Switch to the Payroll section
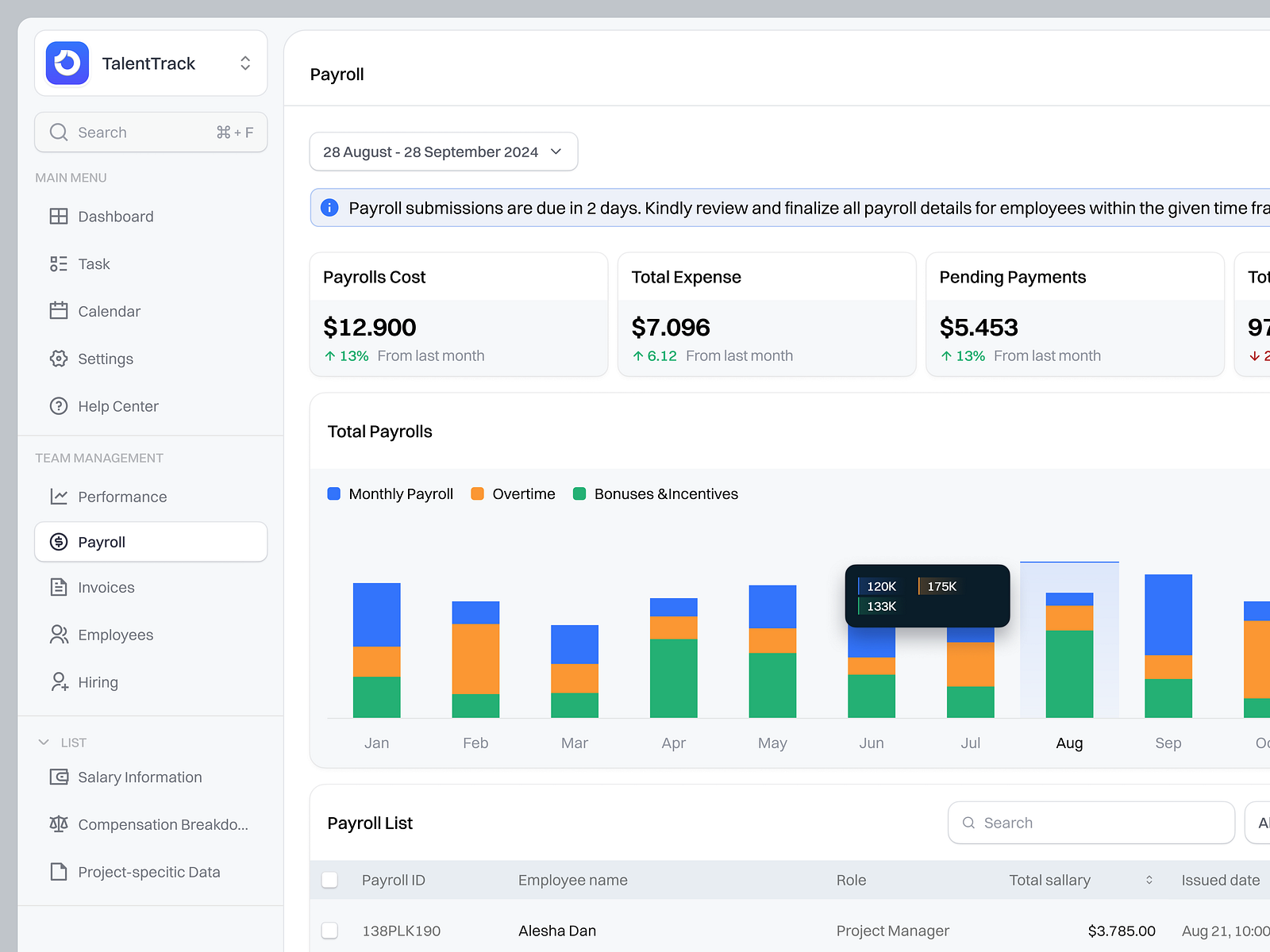1270x952 pixels. tap(101, 542)
